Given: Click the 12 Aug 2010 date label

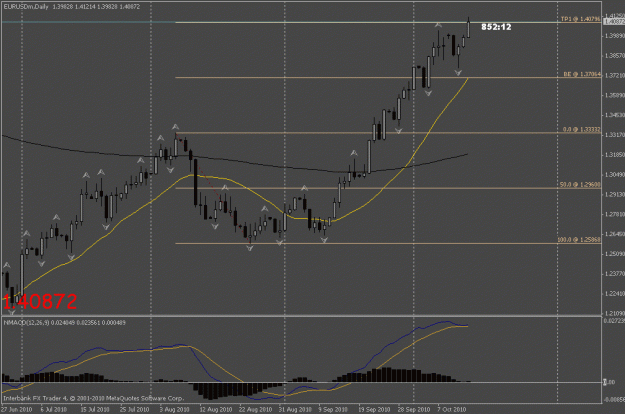Looking at the screenshot, I should tap(216, 409).
